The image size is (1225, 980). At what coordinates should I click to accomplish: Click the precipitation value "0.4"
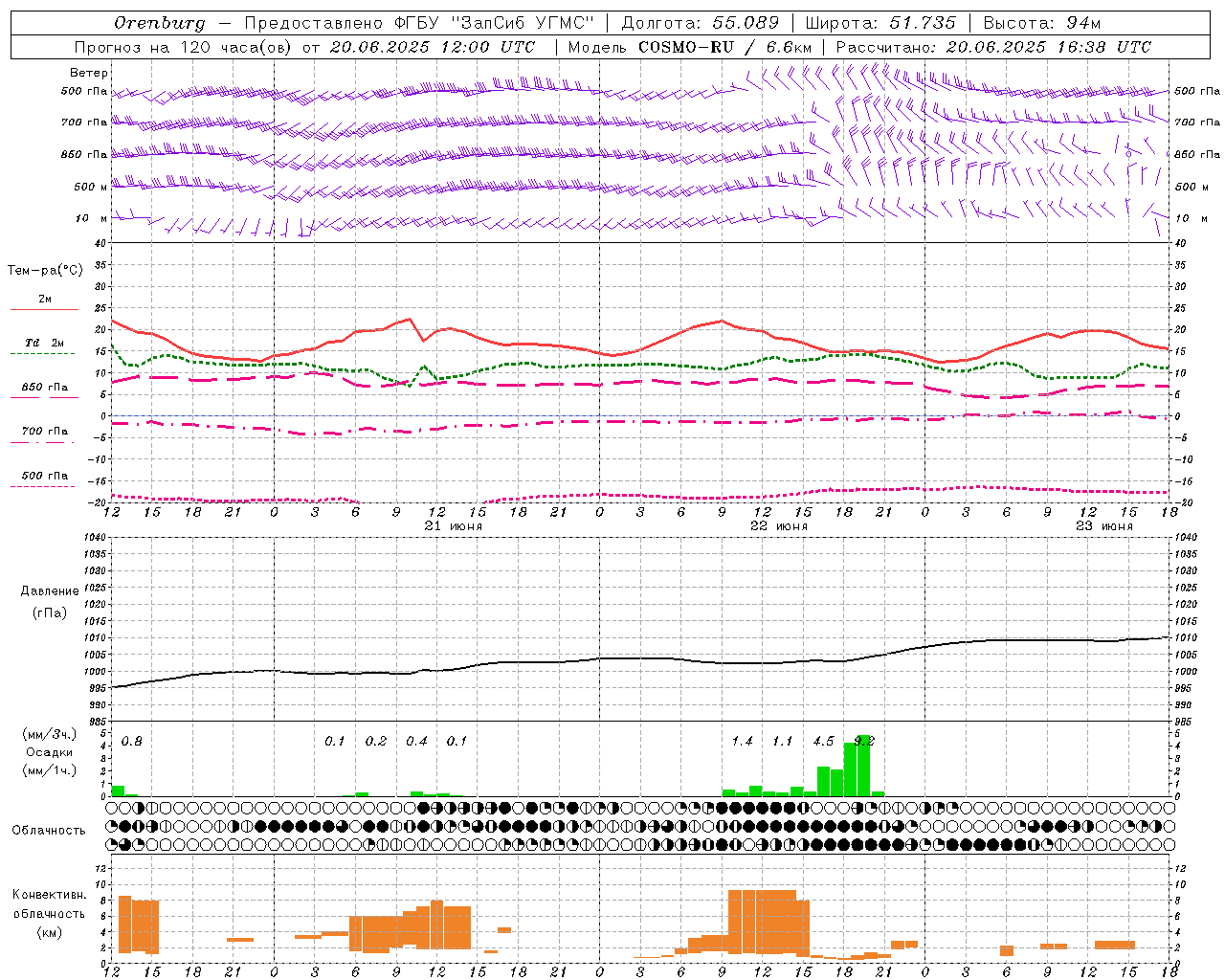(416, 741)
